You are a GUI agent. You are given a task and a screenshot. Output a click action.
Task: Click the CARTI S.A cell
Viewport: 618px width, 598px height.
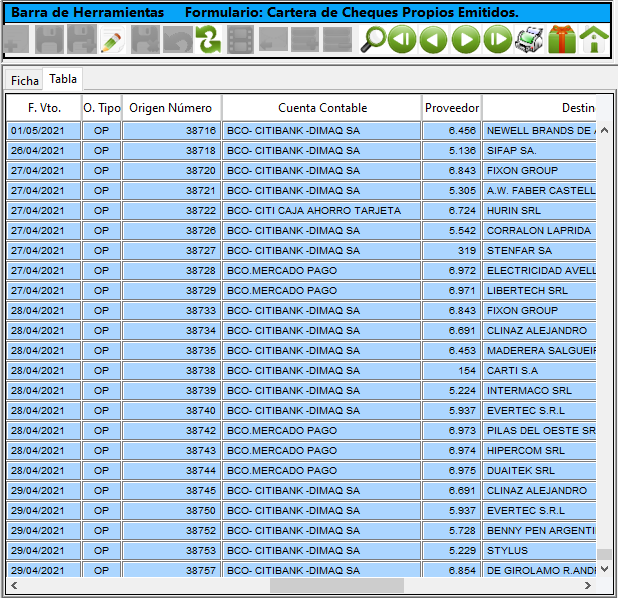[539, 371]
